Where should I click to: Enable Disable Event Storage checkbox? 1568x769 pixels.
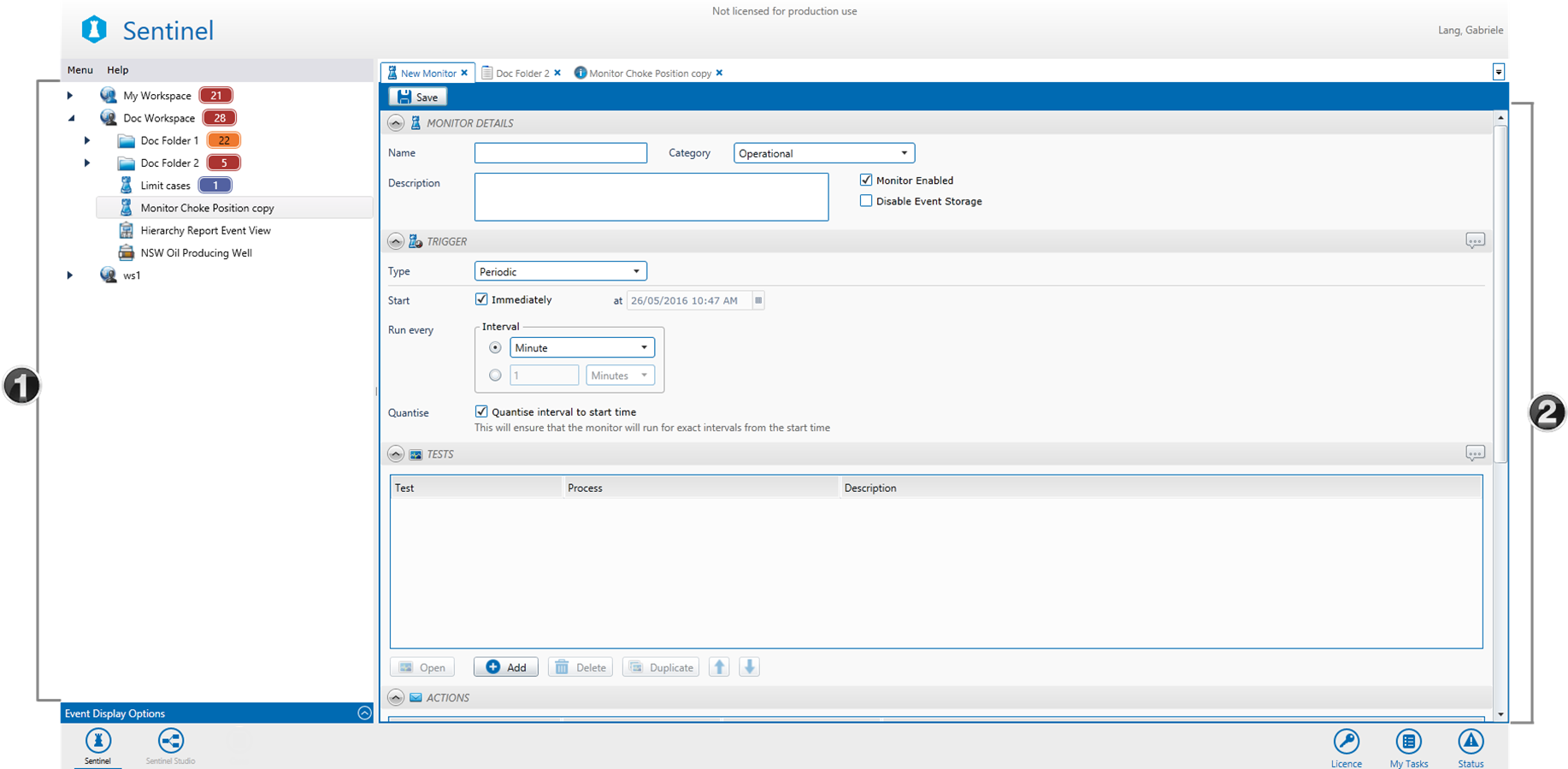[866, 201]
